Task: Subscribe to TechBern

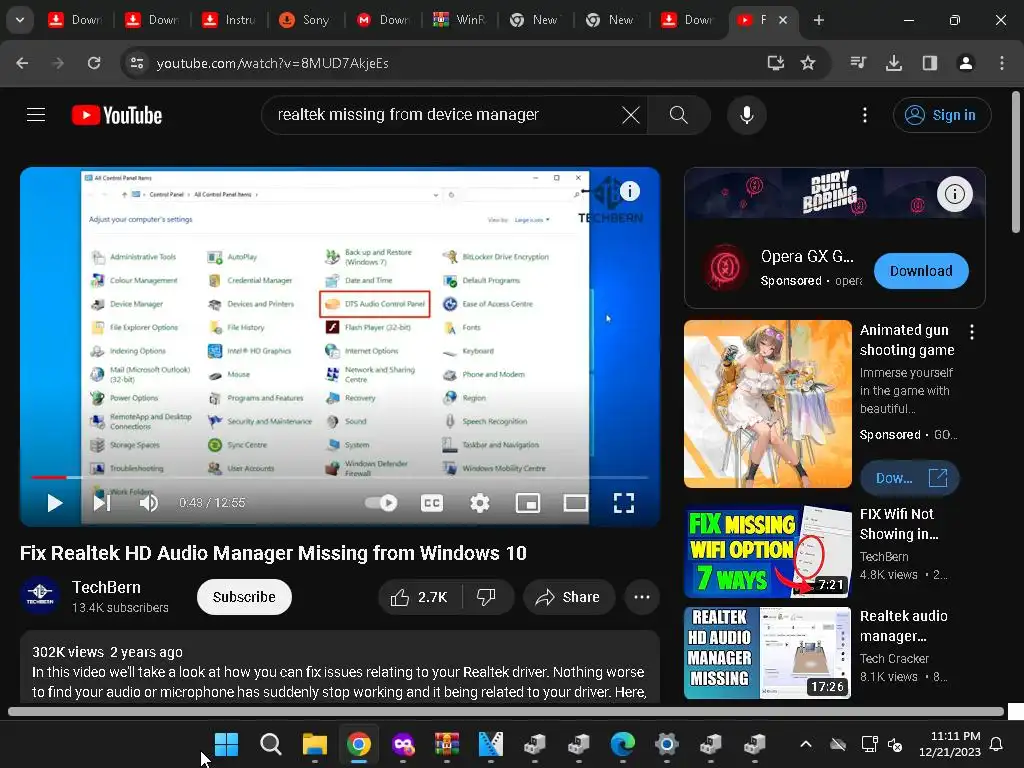Action: click(x=244, y=597)
